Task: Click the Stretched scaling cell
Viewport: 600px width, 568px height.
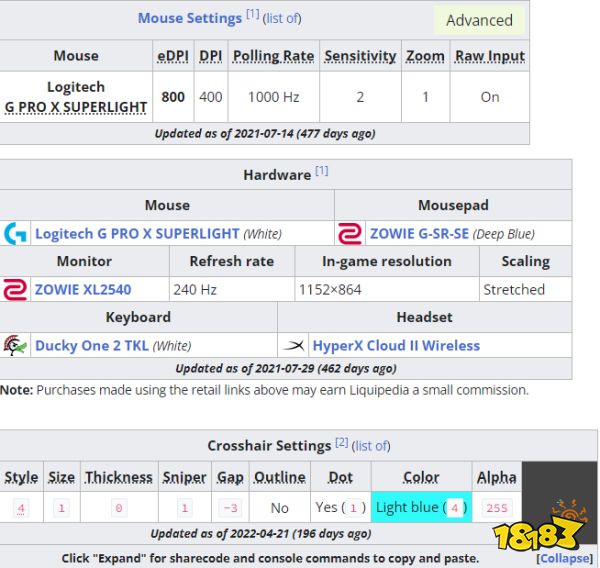Action: click(526, 289)
